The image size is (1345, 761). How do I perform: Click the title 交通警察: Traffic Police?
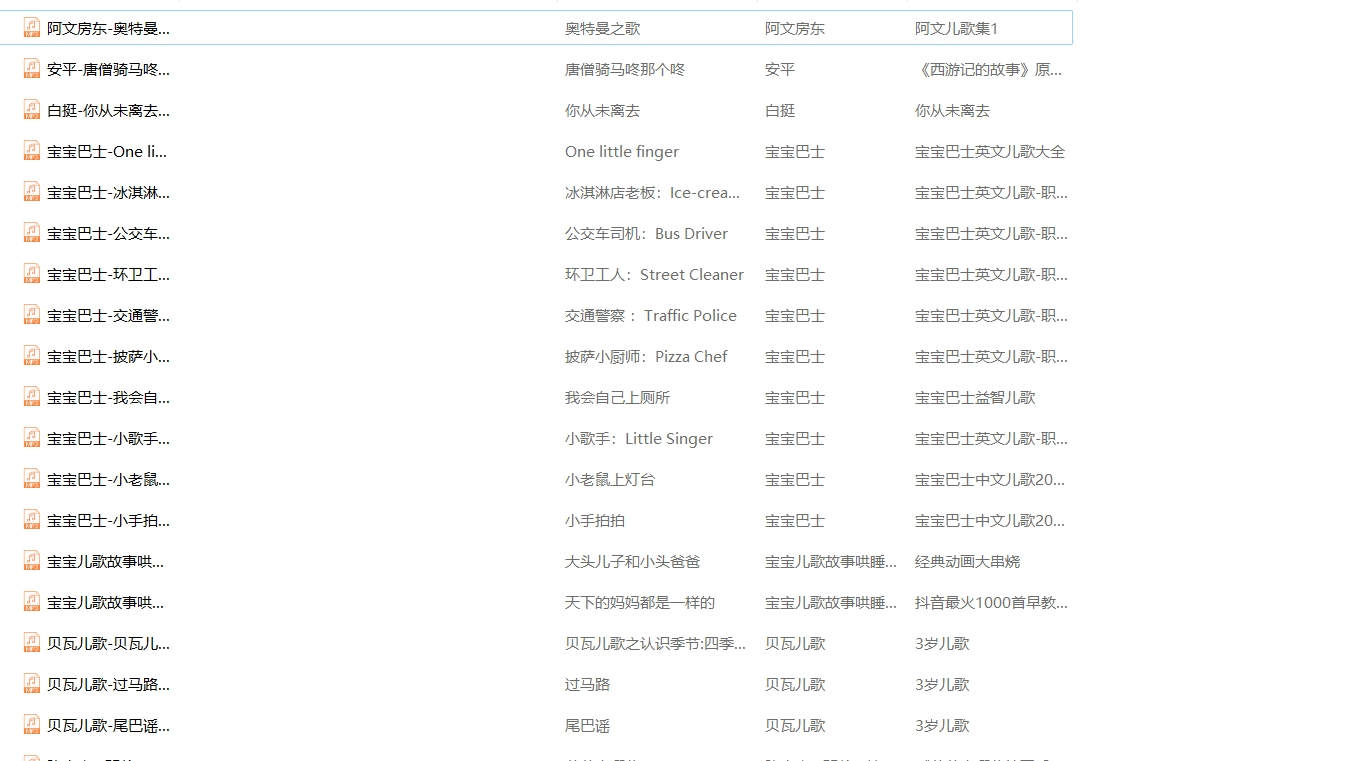click(x=650, y=316)
